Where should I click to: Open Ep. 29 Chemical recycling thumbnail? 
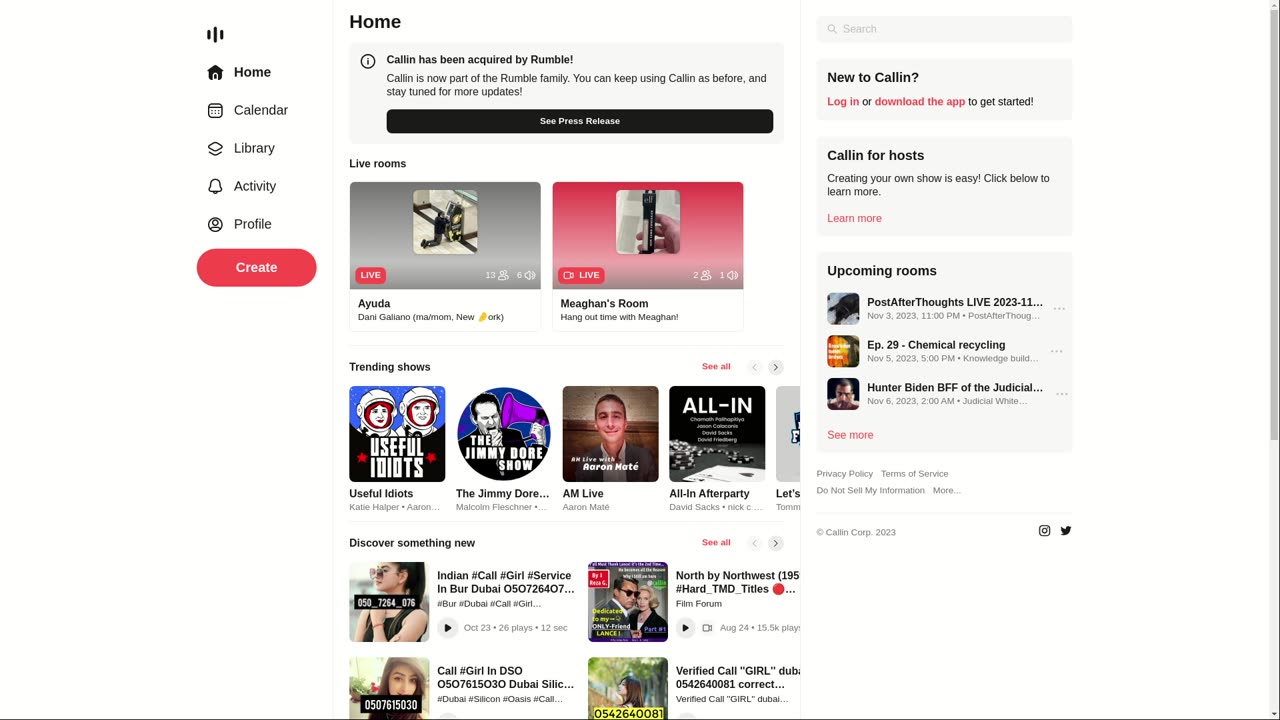click(x=843, y=351)
